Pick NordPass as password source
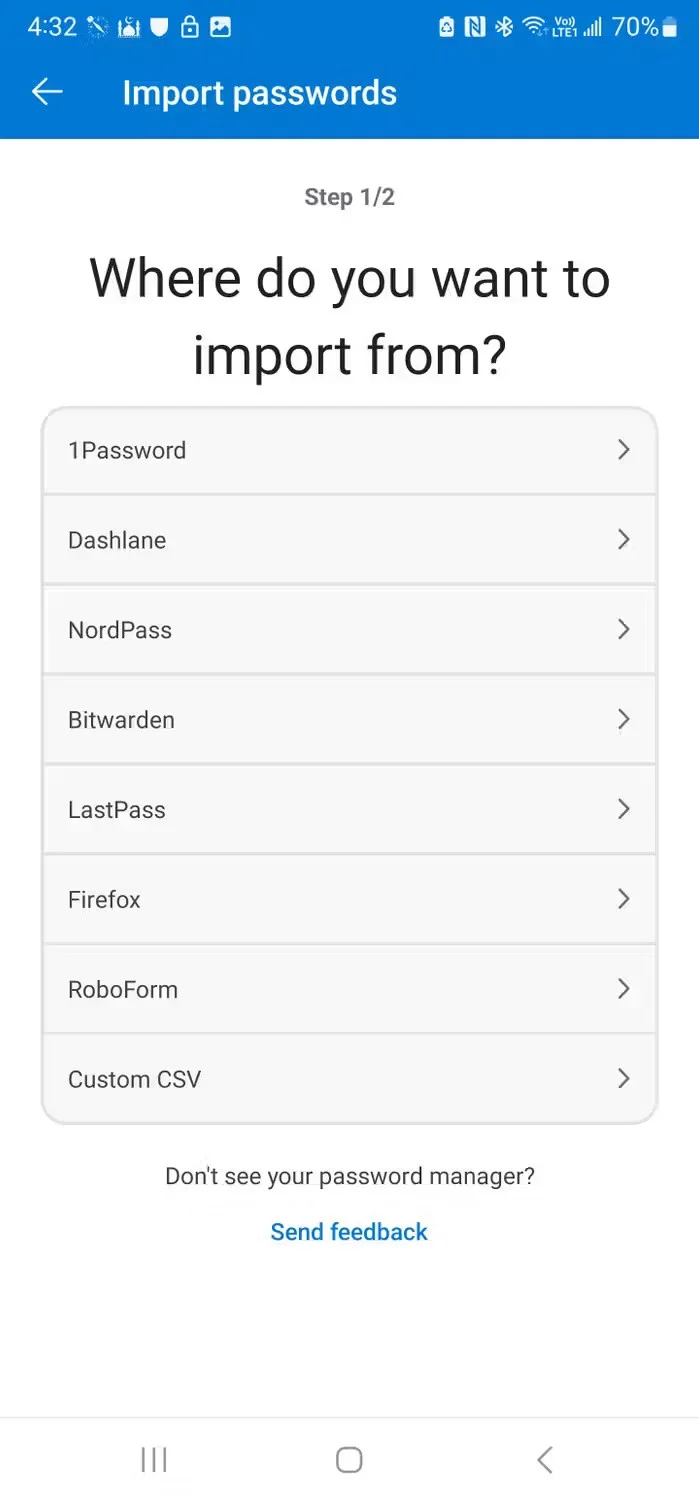699x1500 pixels. [x=349, y=630]
